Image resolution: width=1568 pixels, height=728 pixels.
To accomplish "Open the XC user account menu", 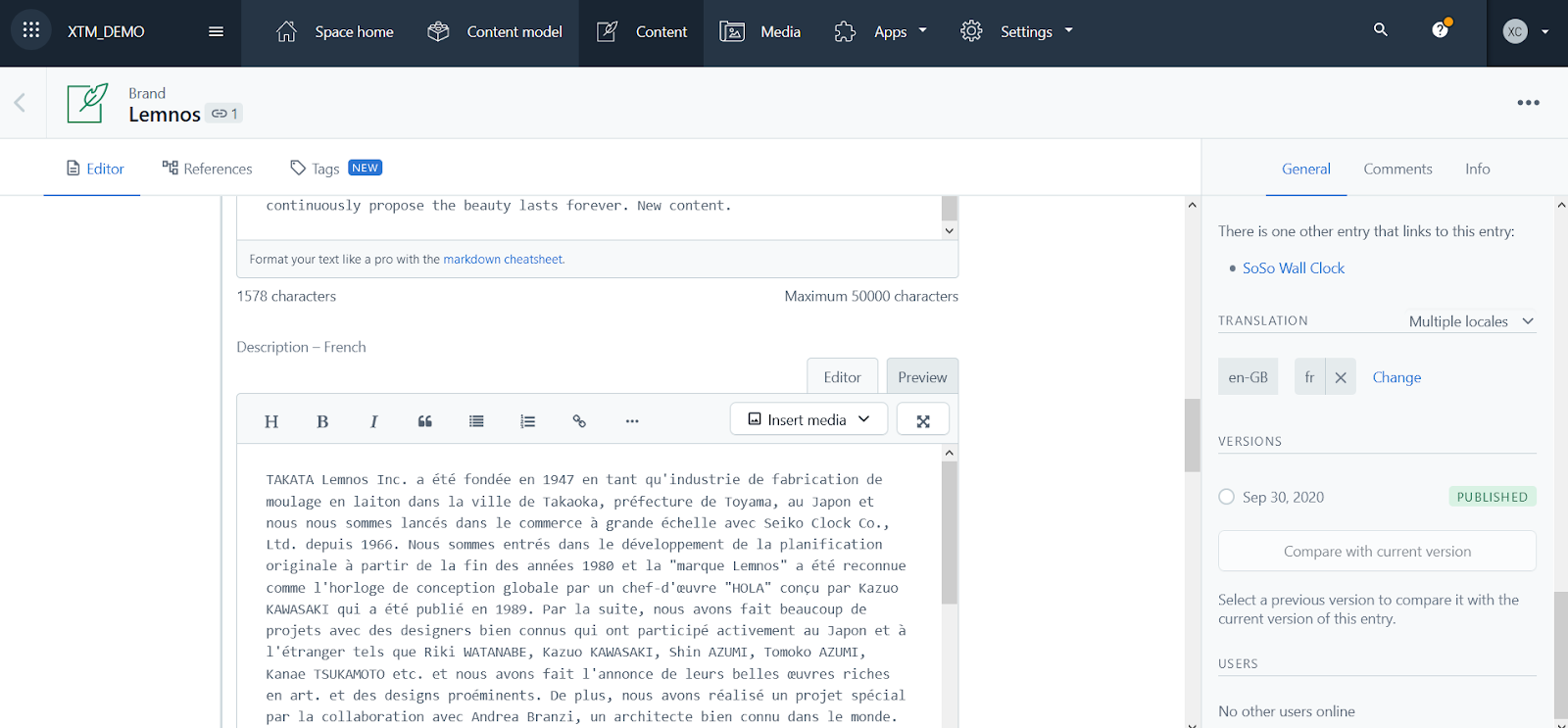I will click(1526, 31).
